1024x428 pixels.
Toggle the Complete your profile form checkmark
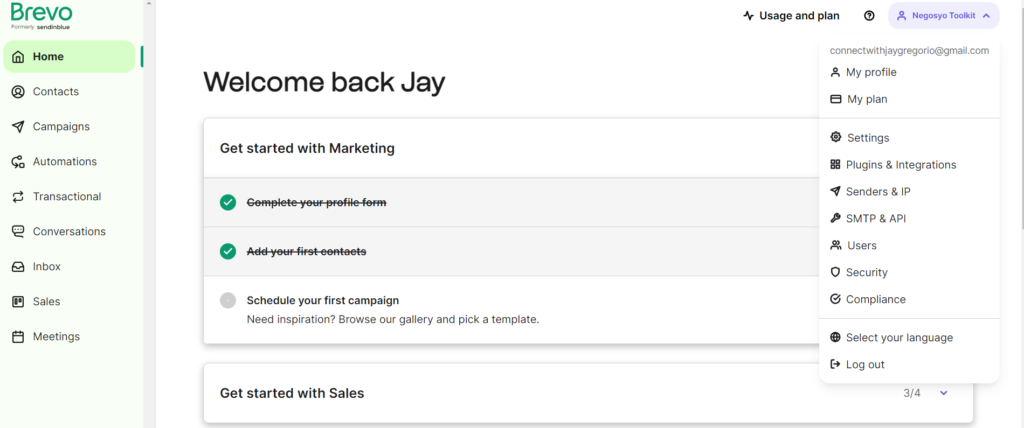click(228, 203)
